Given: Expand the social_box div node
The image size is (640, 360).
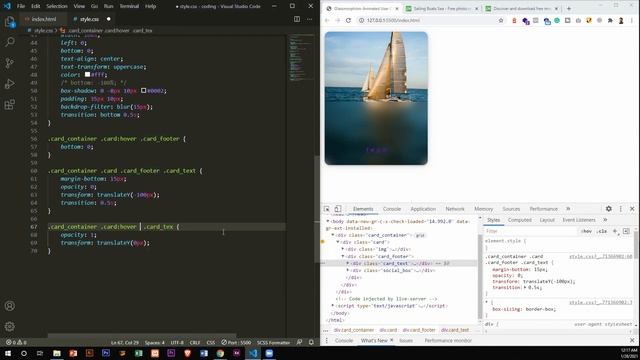Looking at the screenshot, I should click(x=348, y=270).
